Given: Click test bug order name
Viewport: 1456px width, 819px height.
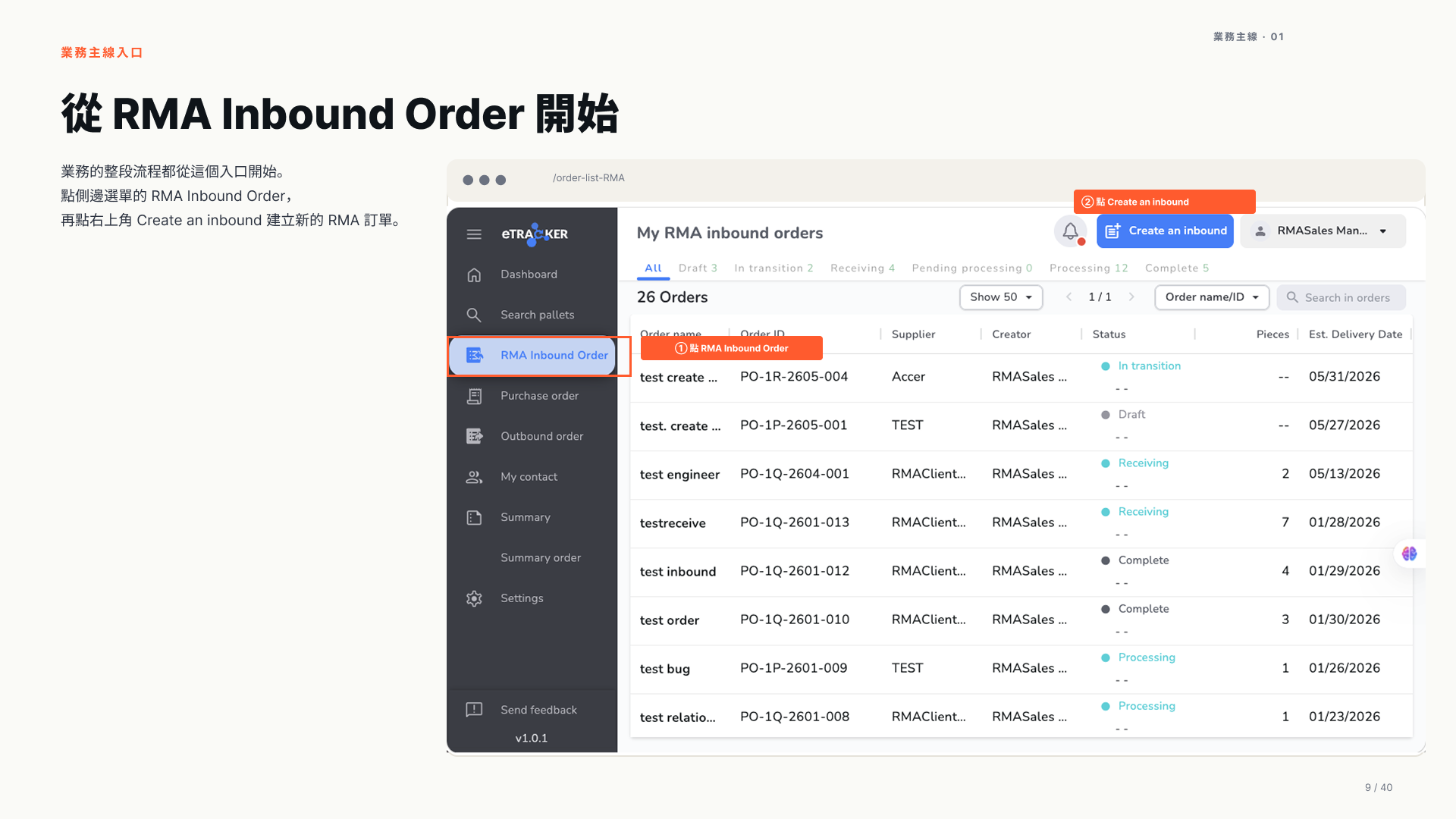Looking at the screenshot, I should click(x=665, y=669).
